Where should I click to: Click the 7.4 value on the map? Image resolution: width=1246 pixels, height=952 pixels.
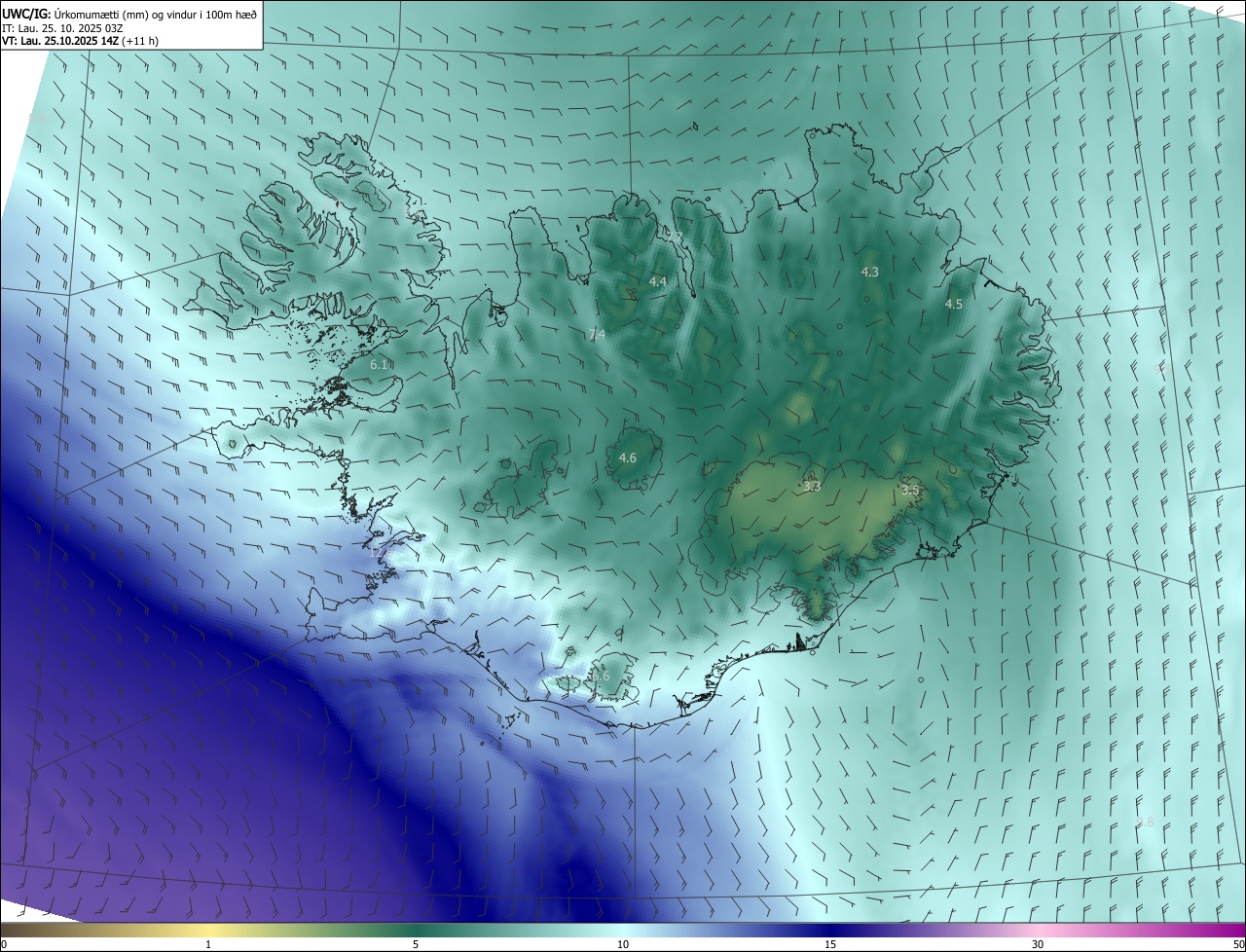tap(597, 334)
